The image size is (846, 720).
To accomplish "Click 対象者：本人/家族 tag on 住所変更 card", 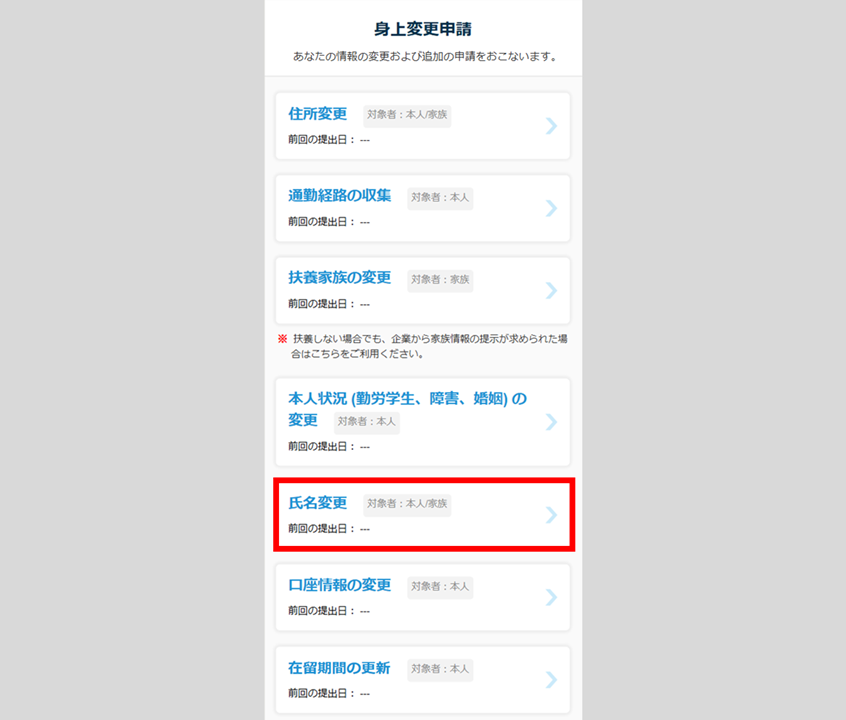I will [407, 115].
